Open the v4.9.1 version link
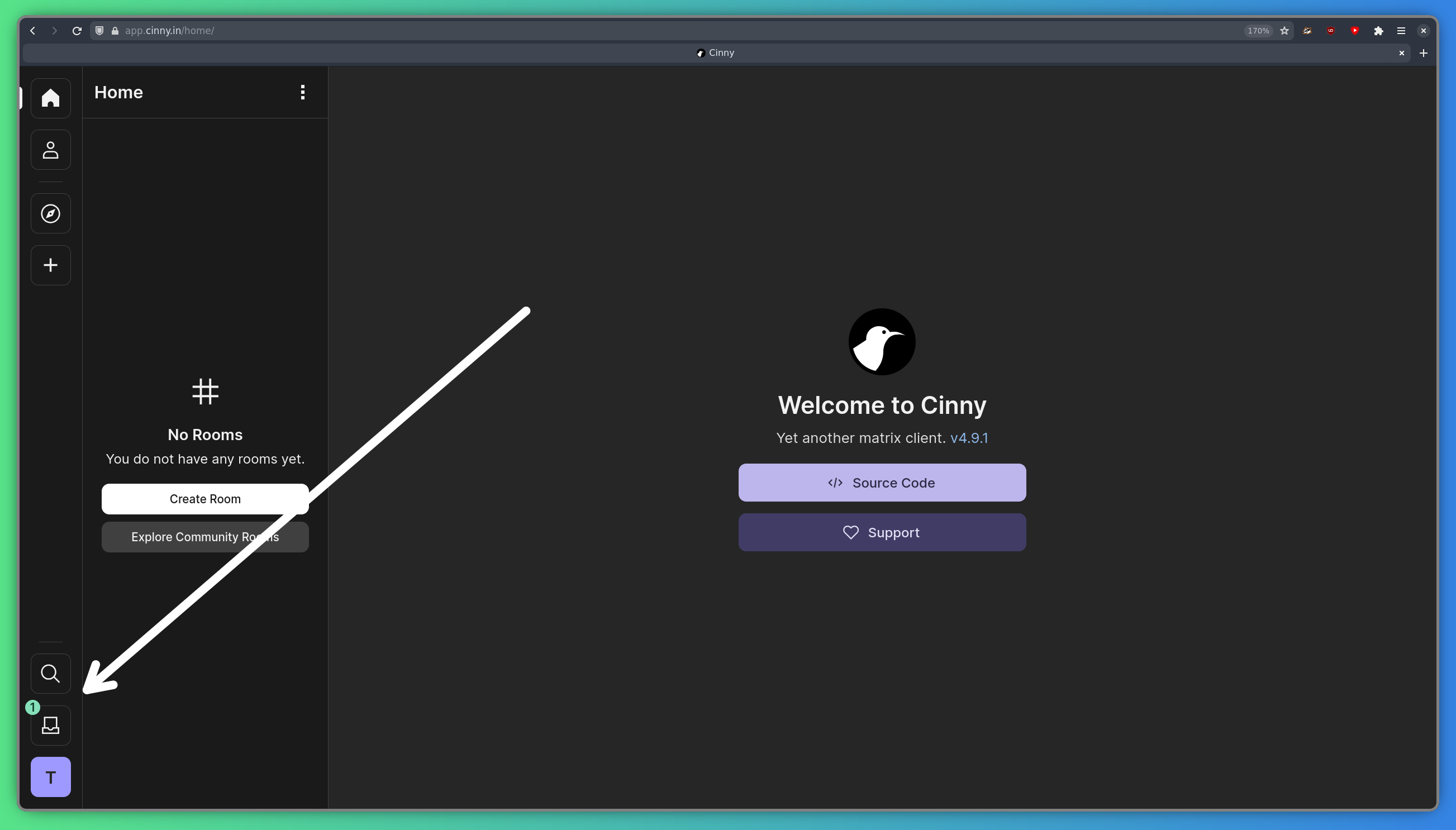The width and height of the screenshot is (1456, 830). click(x=969, y=438)
